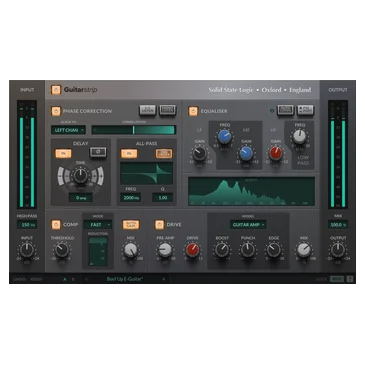This screenshot has height=365, width=365.
Task: Click the Delay Time knob
Action: point(80,175)
